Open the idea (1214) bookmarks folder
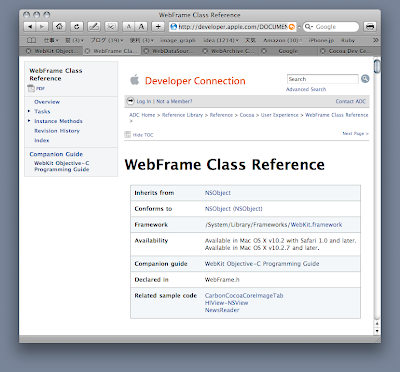The height and width of the screenshot is (372, 400). (221, 40)
